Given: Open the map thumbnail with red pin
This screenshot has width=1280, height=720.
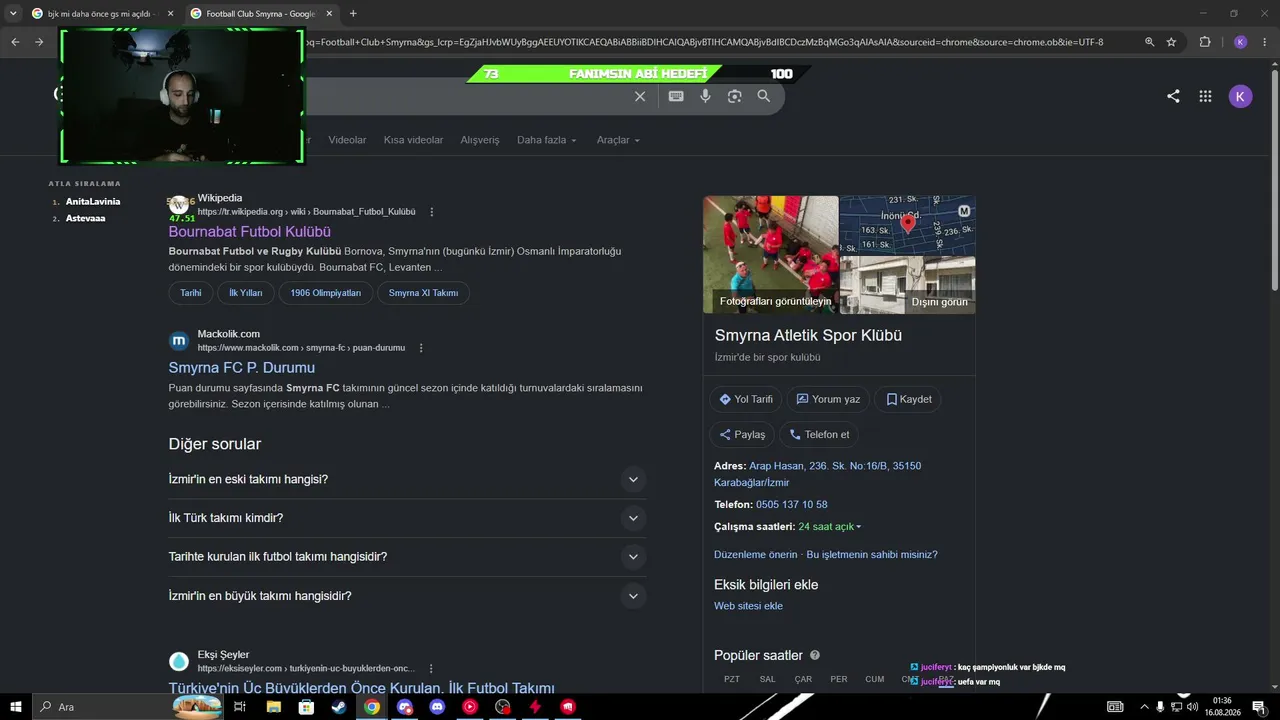Looking at the screenshot, I should (907, 225).
